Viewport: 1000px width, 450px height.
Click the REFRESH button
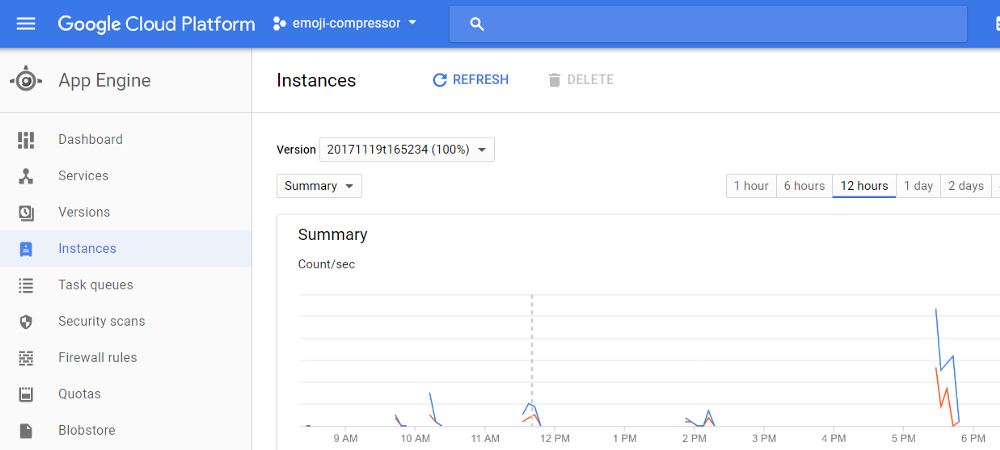(x=471, y=80)
